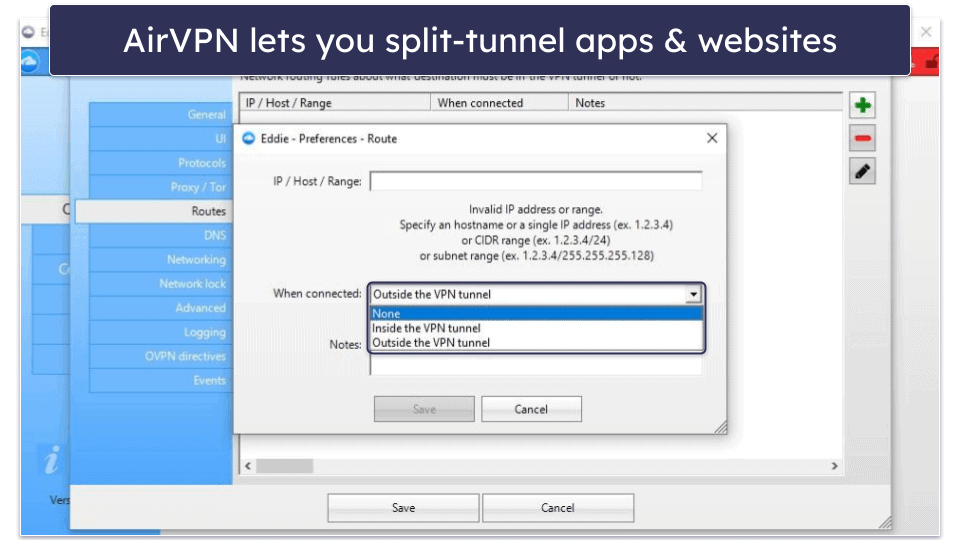Viewport: 960px width, 540px height.
Task: Click the Preferences window resize grip
Action: tap(885, 522)
